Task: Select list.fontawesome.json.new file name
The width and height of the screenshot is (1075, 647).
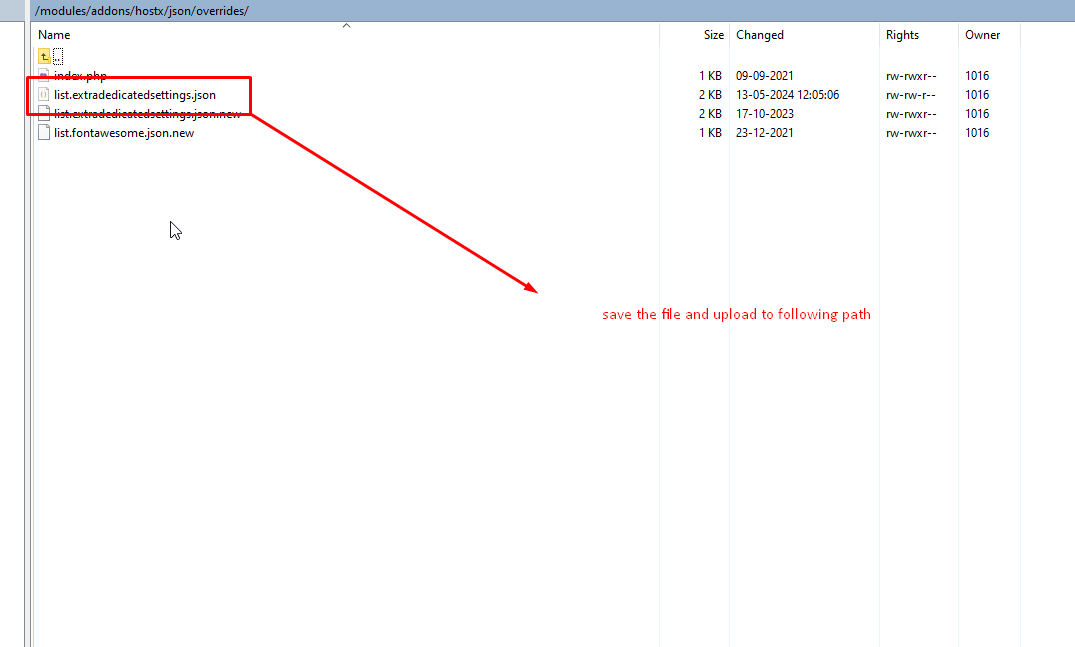Action: click(124, 133)
